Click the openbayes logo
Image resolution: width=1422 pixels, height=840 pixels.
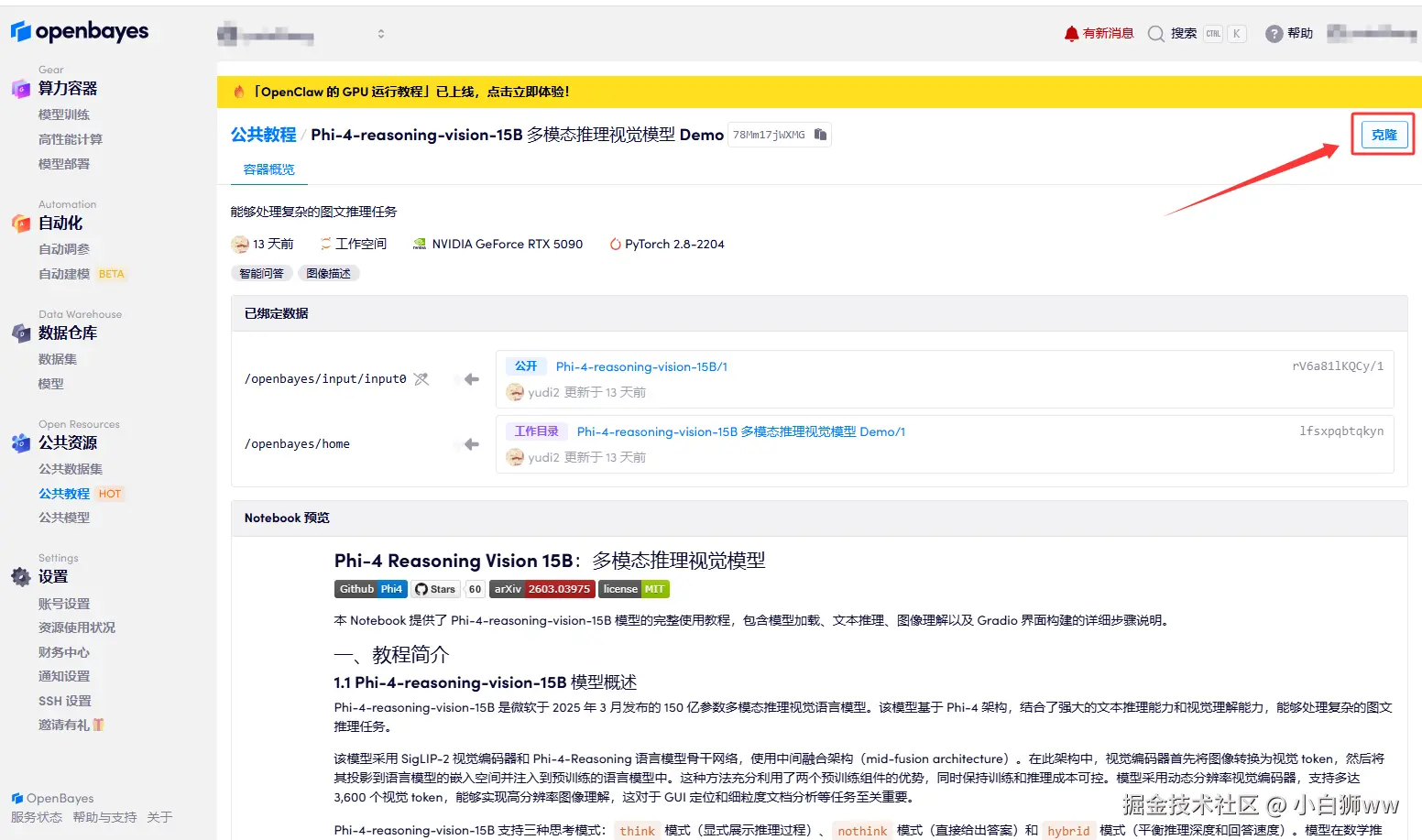click(80, 32)
